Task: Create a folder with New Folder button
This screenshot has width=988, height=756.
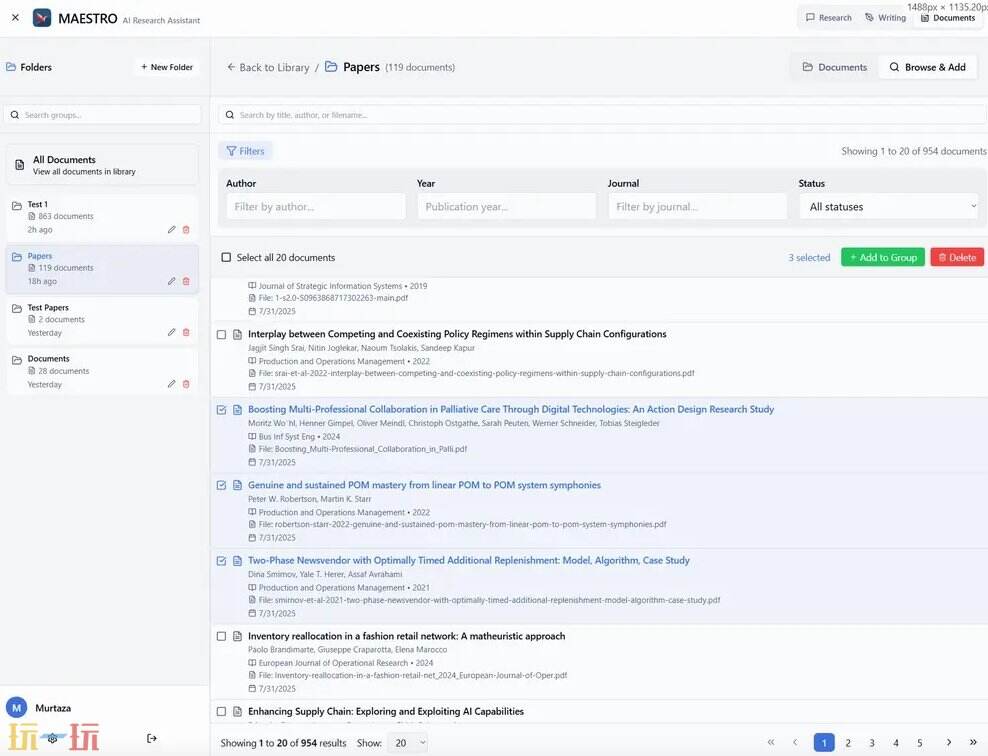Action: (x=166, y=67)
